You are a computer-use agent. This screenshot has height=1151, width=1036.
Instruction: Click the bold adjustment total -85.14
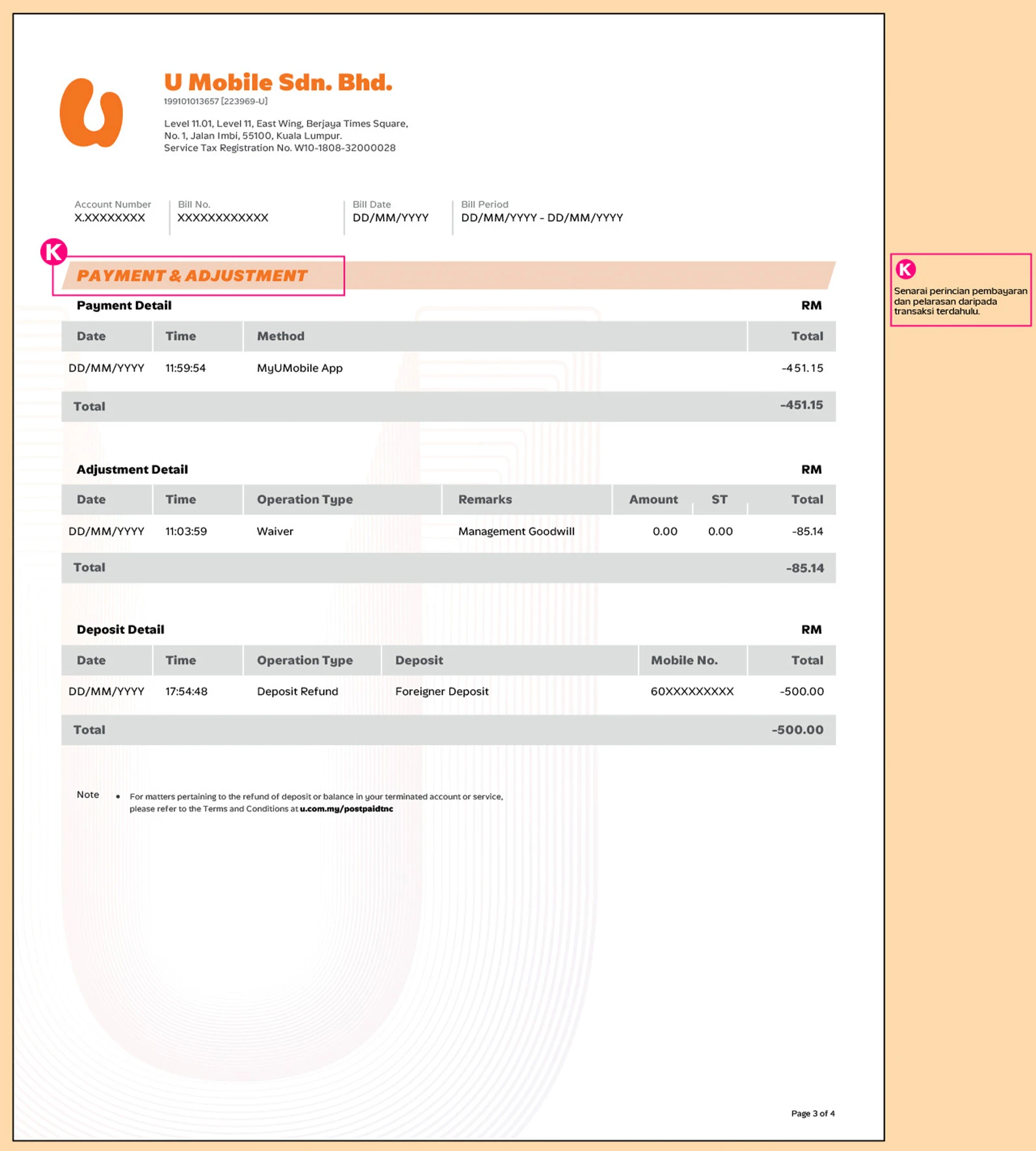pyautogui.click(x=805, y=568)
